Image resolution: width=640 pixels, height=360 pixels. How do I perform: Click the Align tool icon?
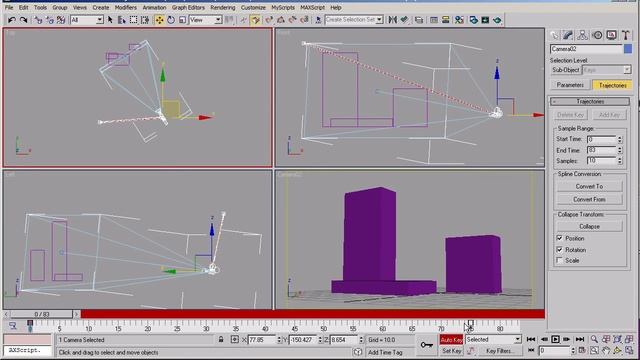[404, 20]
